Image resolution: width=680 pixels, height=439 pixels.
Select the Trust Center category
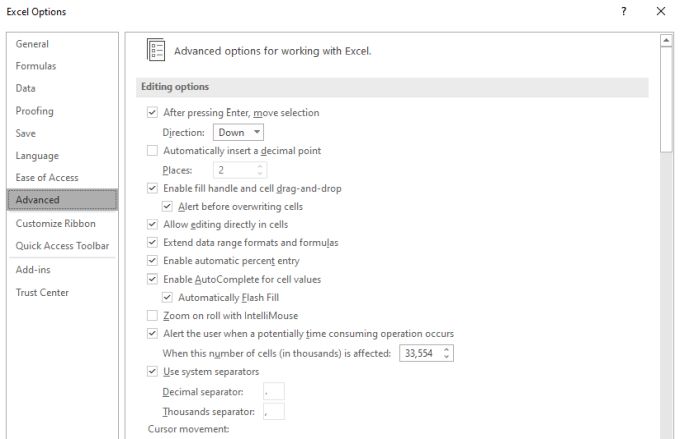click(43, 292)
